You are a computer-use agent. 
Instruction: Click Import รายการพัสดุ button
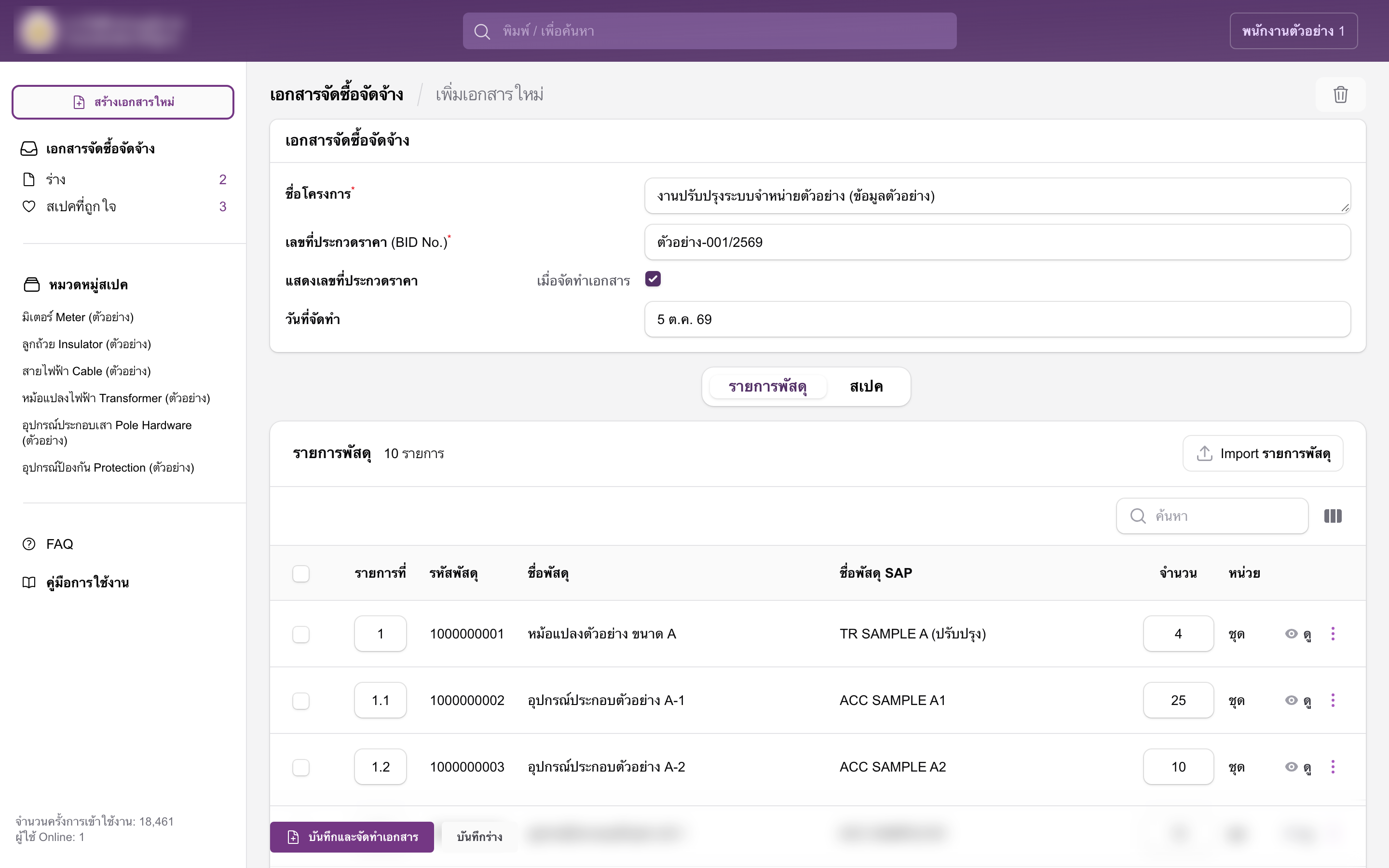pos(1263,453)
